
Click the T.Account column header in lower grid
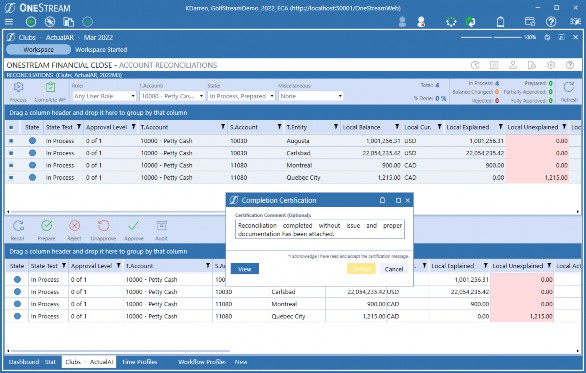point(139,266)
